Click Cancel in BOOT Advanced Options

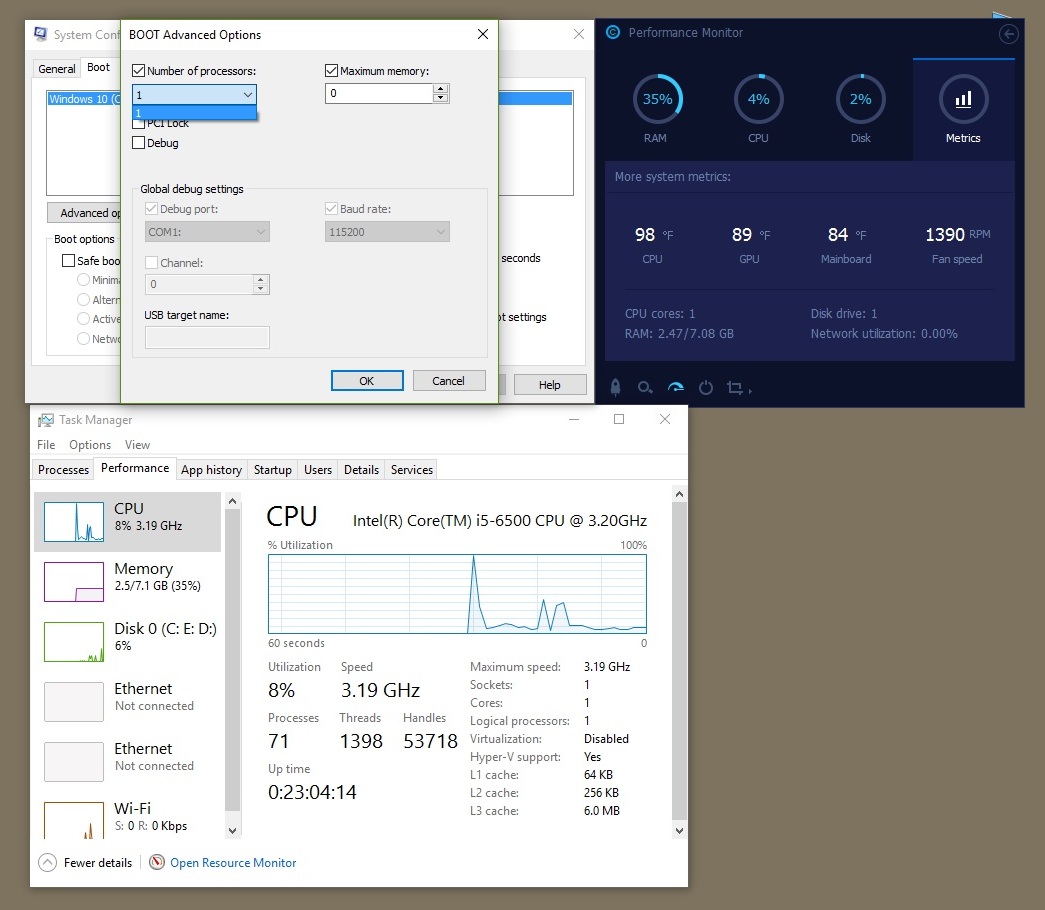pyautogui.click(x=449, y=381)
